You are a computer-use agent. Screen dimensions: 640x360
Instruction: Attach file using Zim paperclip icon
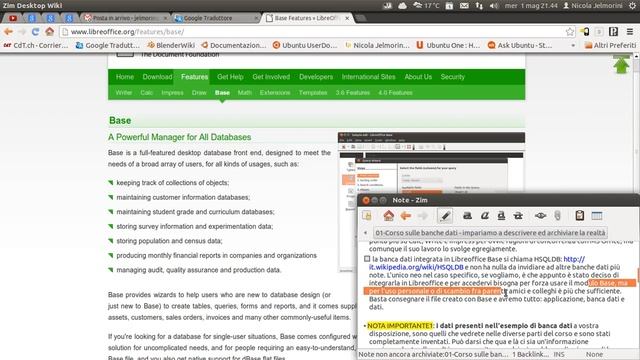click(558, 216)
